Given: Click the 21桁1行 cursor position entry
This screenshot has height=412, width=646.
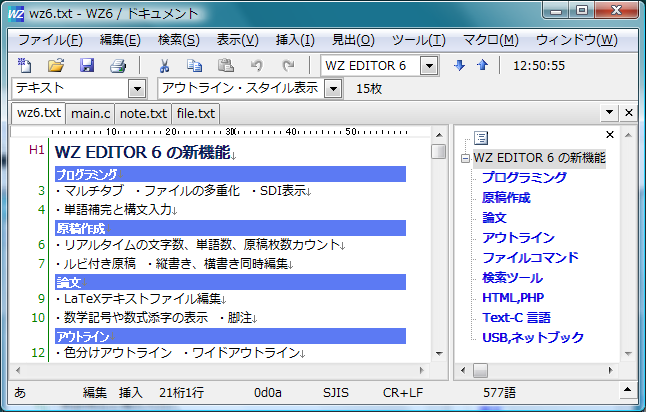Looking at the screenshot, I should (181, 393).
